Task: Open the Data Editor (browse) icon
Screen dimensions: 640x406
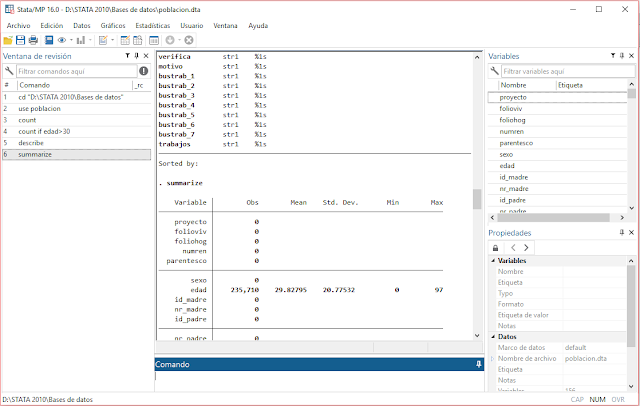Action: pyautogui.click(x=138, y=40)
